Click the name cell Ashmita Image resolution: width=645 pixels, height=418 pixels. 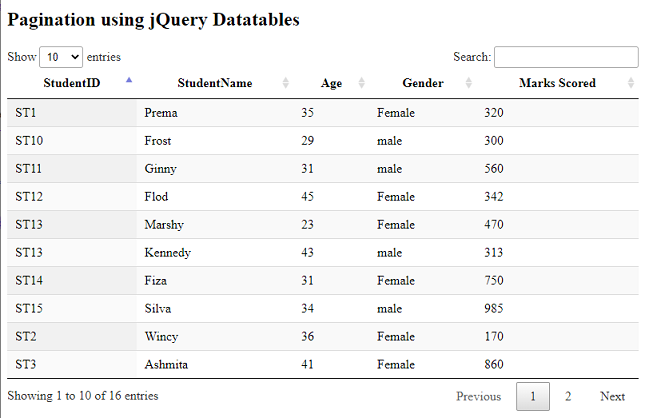[x=166, y=365]
